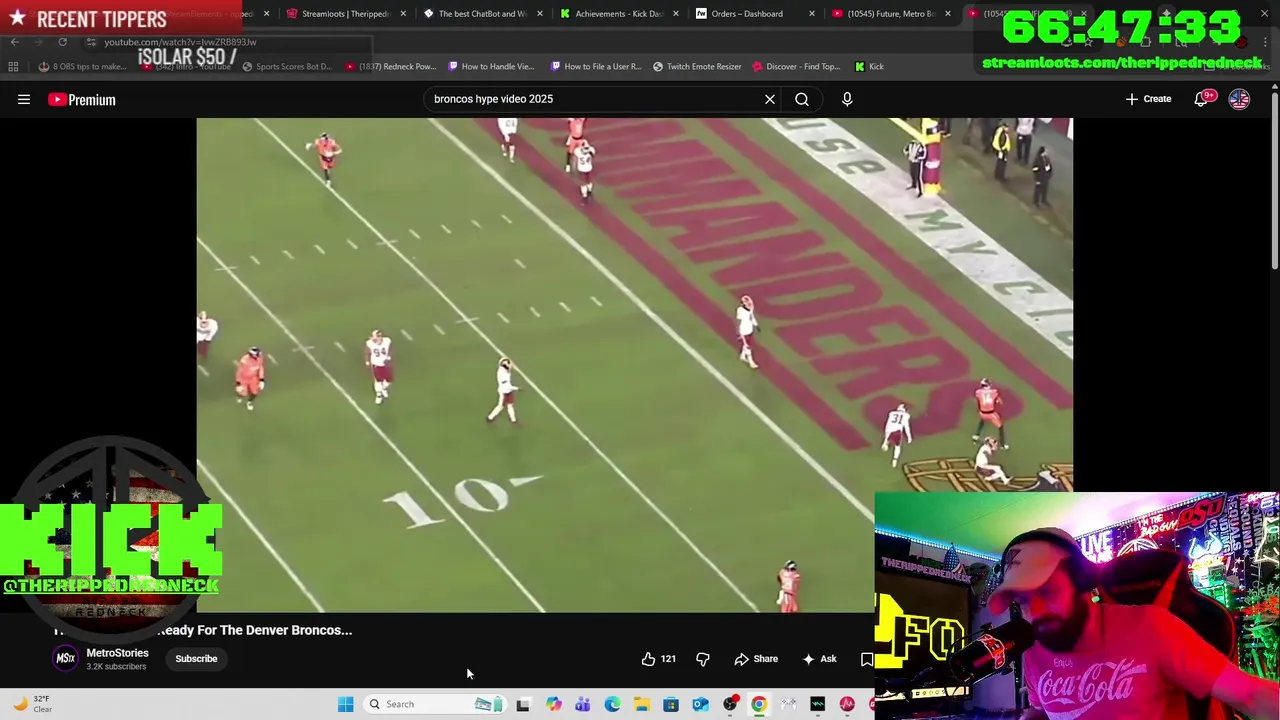Save the video with the bookmark icon

tap(866, 659)
